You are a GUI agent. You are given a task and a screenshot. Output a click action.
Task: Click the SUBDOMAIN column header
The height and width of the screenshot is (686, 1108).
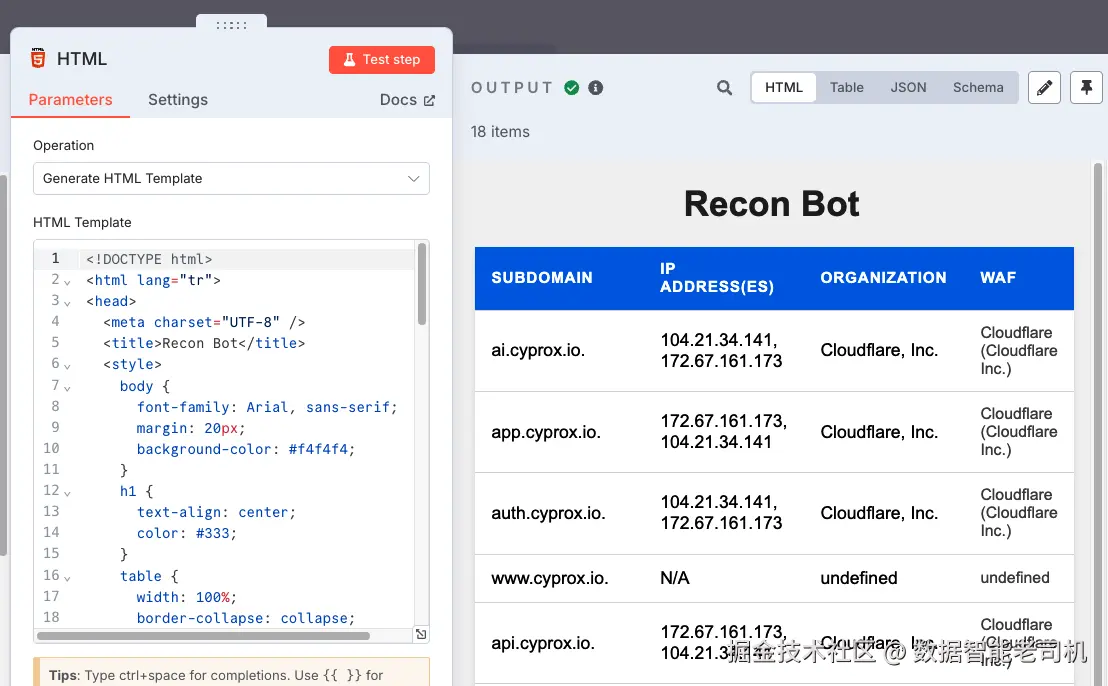[x=542, y=278]
